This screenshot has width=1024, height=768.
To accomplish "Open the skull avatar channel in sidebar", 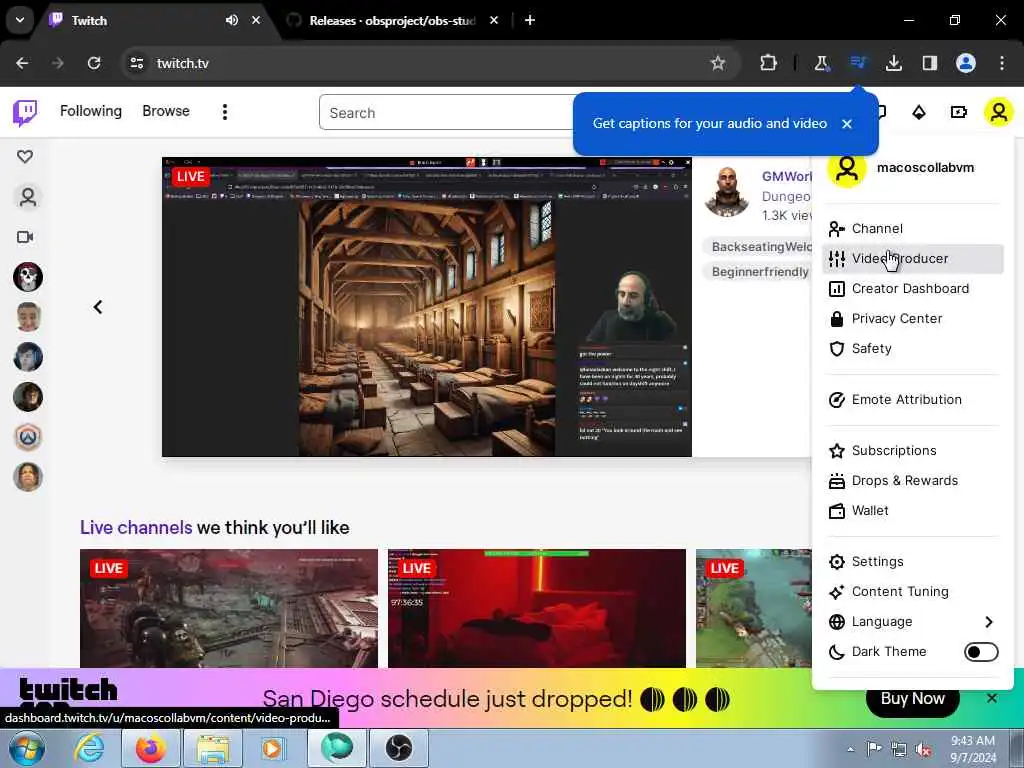I will click(x=27, y=277).
